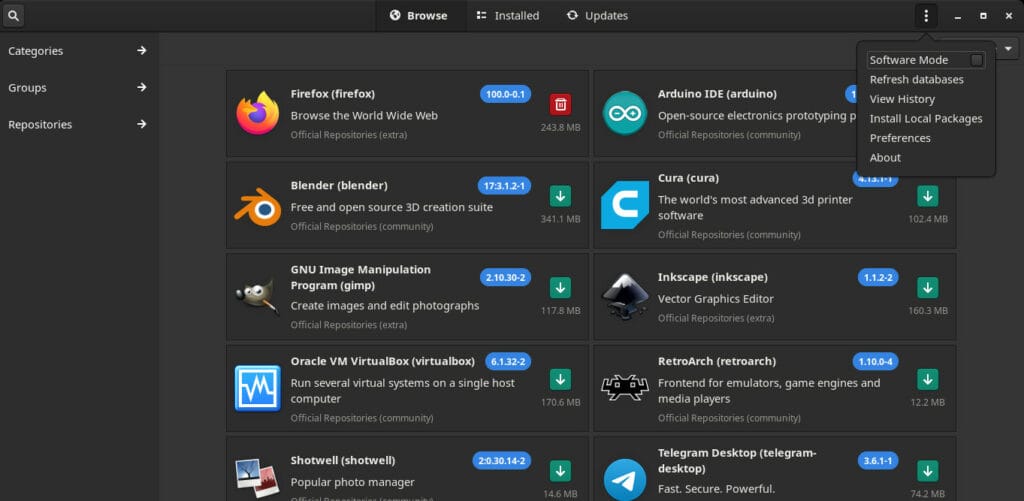This screenshot has height=501, width=1024.
Task: Install Telegram Desktop with its green download button
Action: pos(928,471)
